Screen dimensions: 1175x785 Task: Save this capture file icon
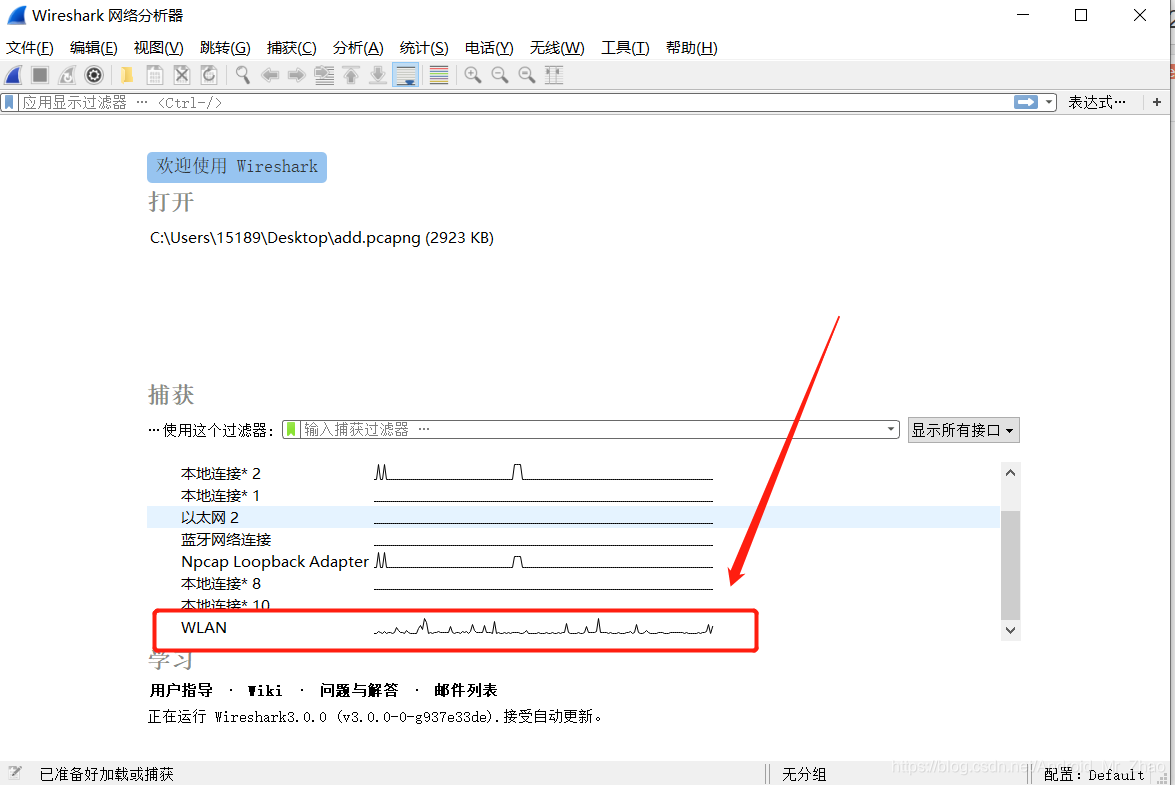pyautogui.click(x=154, y=75)
